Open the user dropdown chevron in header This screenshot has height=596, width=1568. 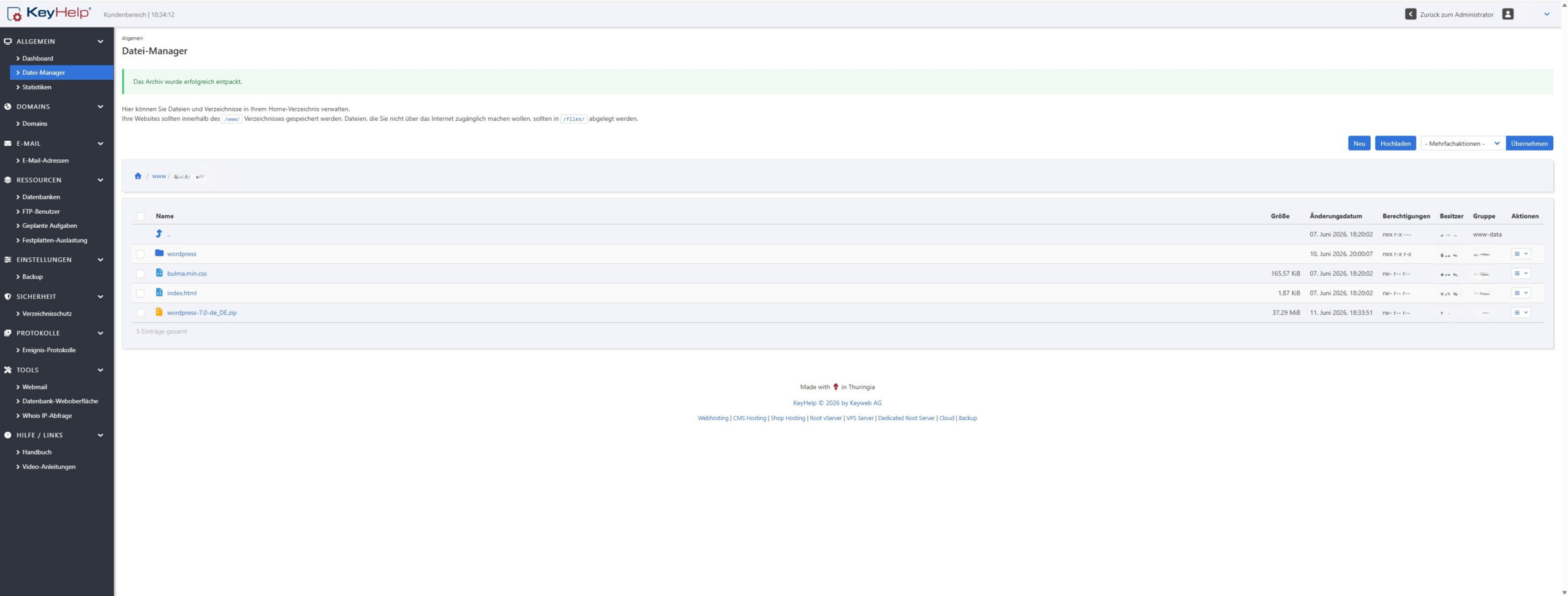tap(1547, 14)
